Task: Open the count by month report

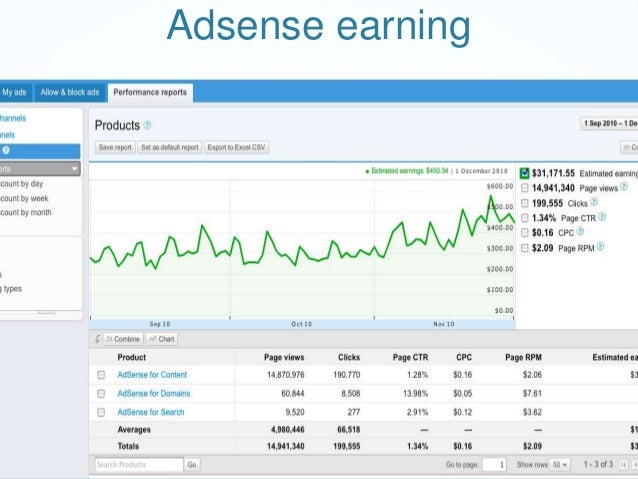Action: coord(26,212)
